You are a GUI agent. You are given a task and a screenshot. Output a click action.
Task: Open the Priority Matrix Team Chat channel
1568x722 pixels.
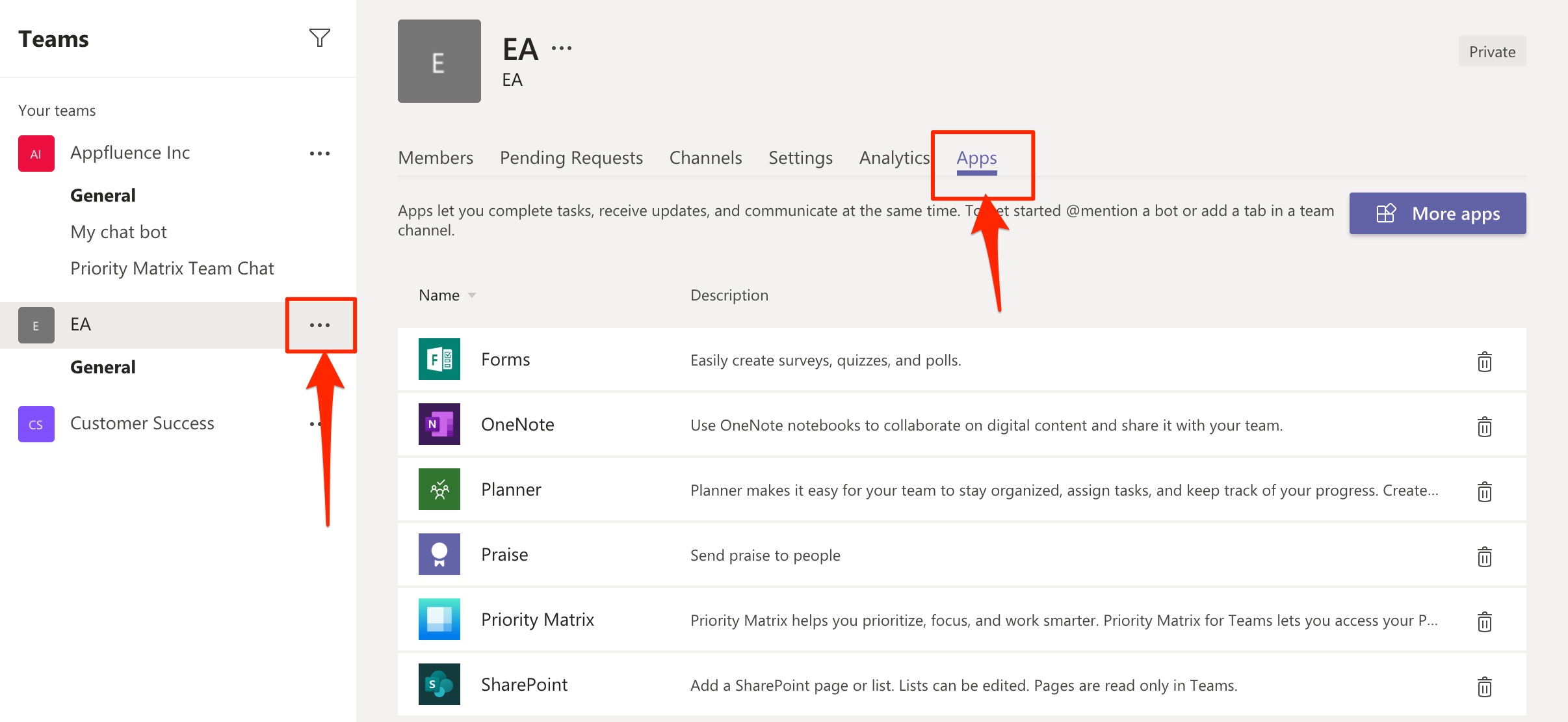(x=172, y=267)
